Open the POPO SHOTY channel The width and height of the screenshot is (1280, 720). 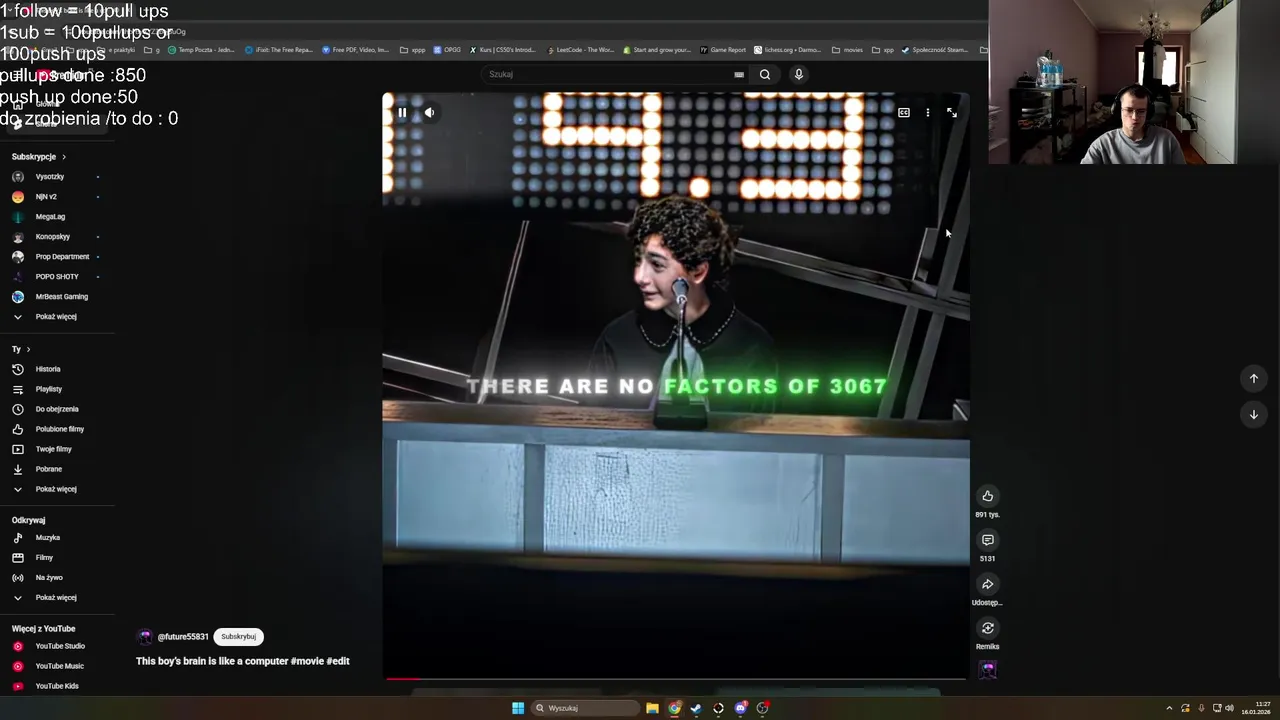[56, 277]
